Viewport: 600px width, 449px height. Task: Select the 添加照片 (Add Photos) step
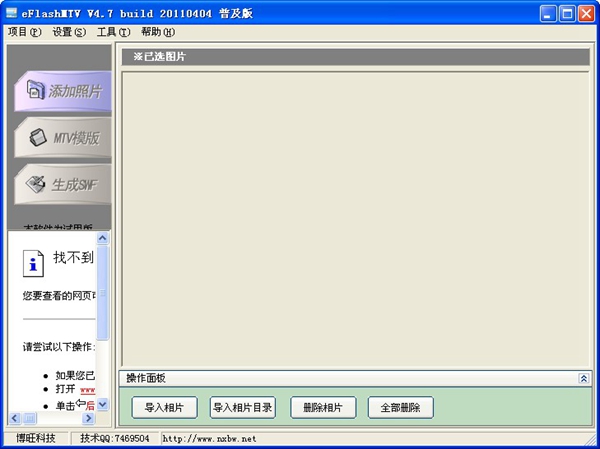click(62, 92)
